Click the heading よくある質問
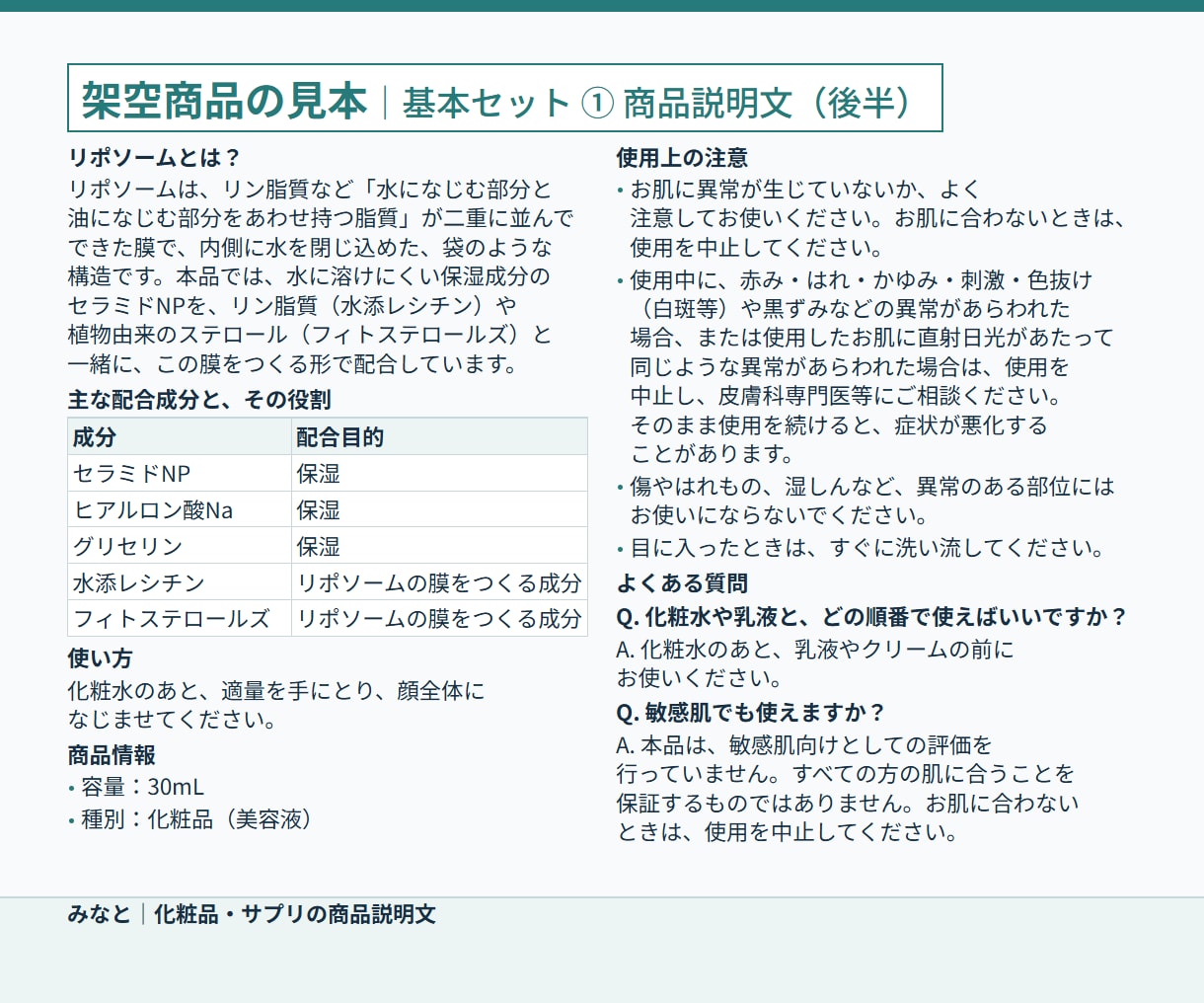1204x1003 pixels. click(682, 583)
